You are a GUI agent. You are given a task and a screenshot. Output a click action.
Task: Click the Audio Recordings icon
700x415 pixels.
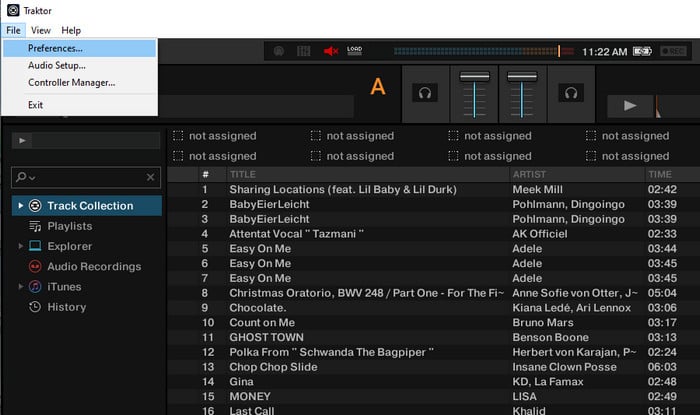coord(35,266)
